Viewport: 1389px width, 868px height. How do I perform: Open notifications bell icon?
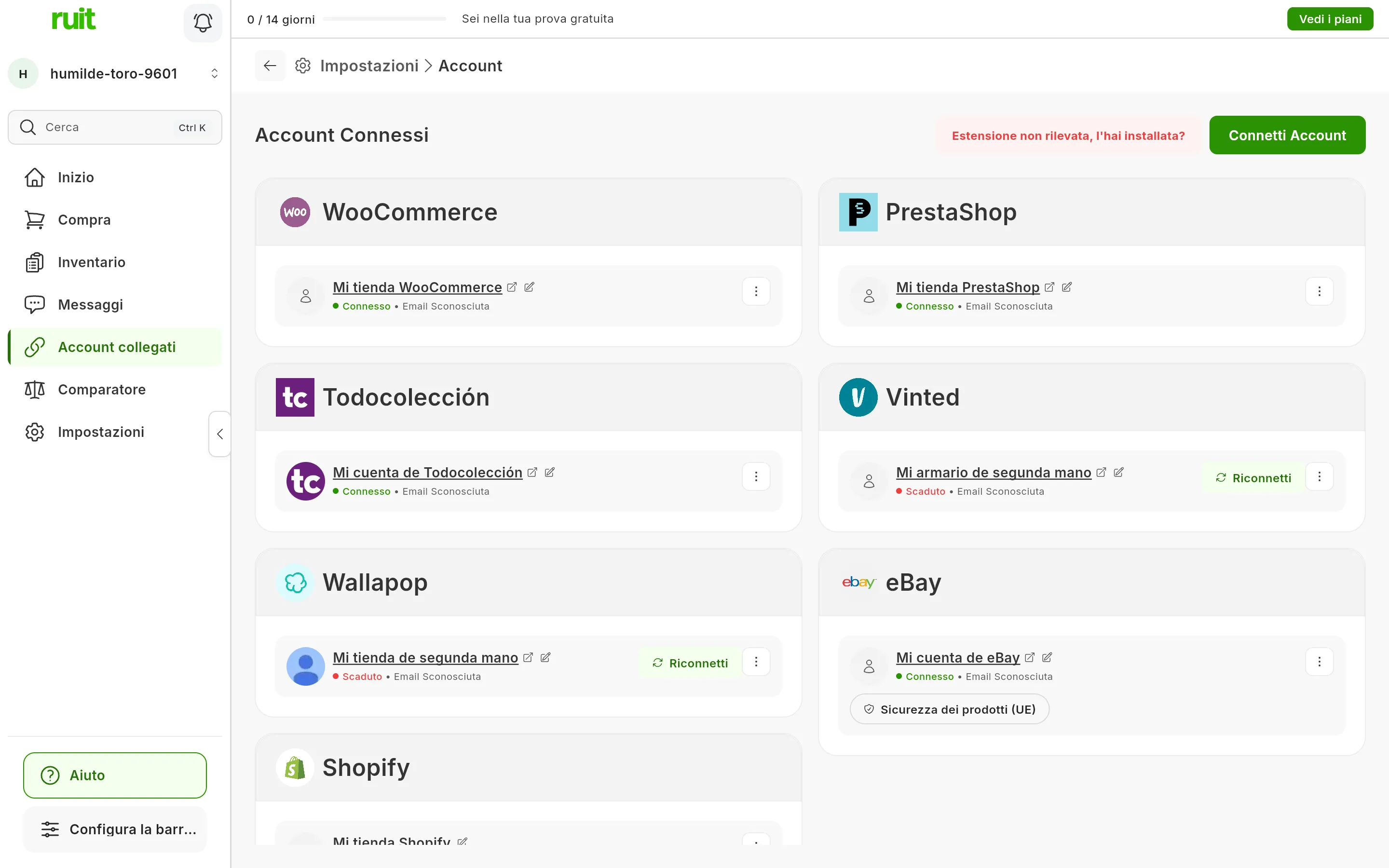point(203,22)
